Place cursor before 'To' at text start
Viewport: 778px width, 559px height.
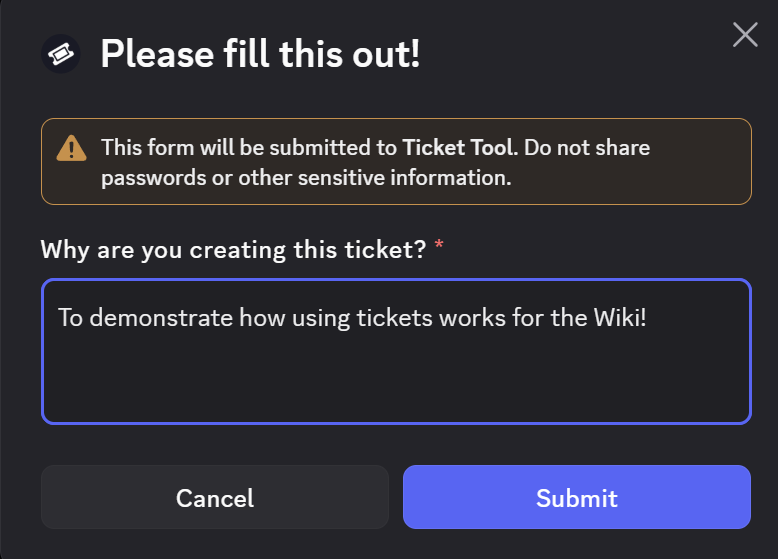point(58,317)
